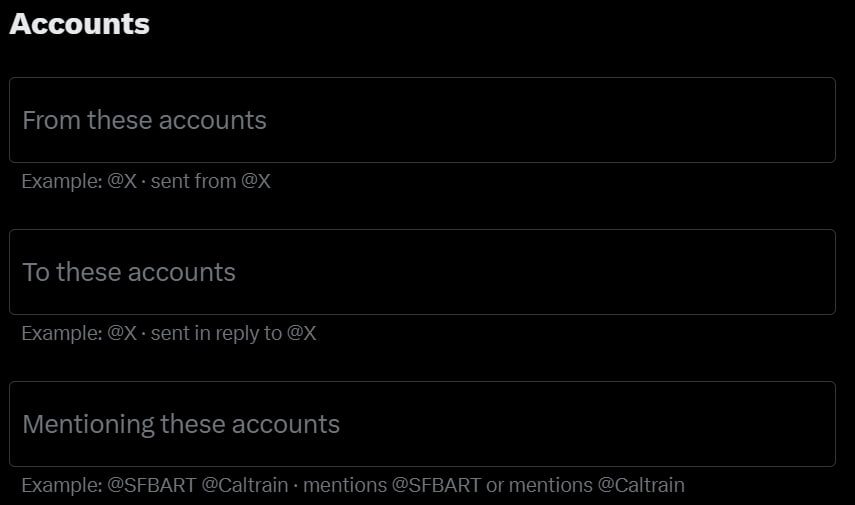Image resolution: width=855 pixels, height=505 pixels.
Task: Click the "From these accounts" placeholder text
Action: pyautogui.click(x=144, y=121)
